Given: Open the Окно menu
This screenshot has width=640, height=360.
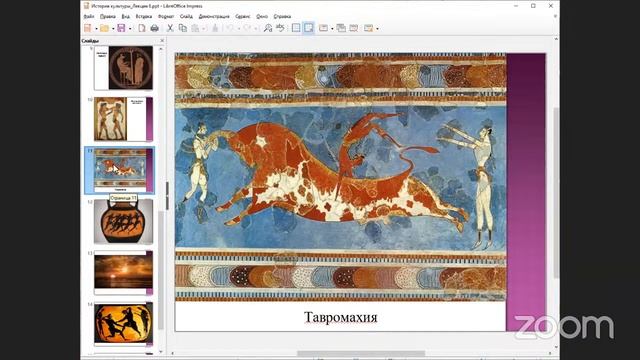Looking at the screenshot, I should tap(262, 17).
